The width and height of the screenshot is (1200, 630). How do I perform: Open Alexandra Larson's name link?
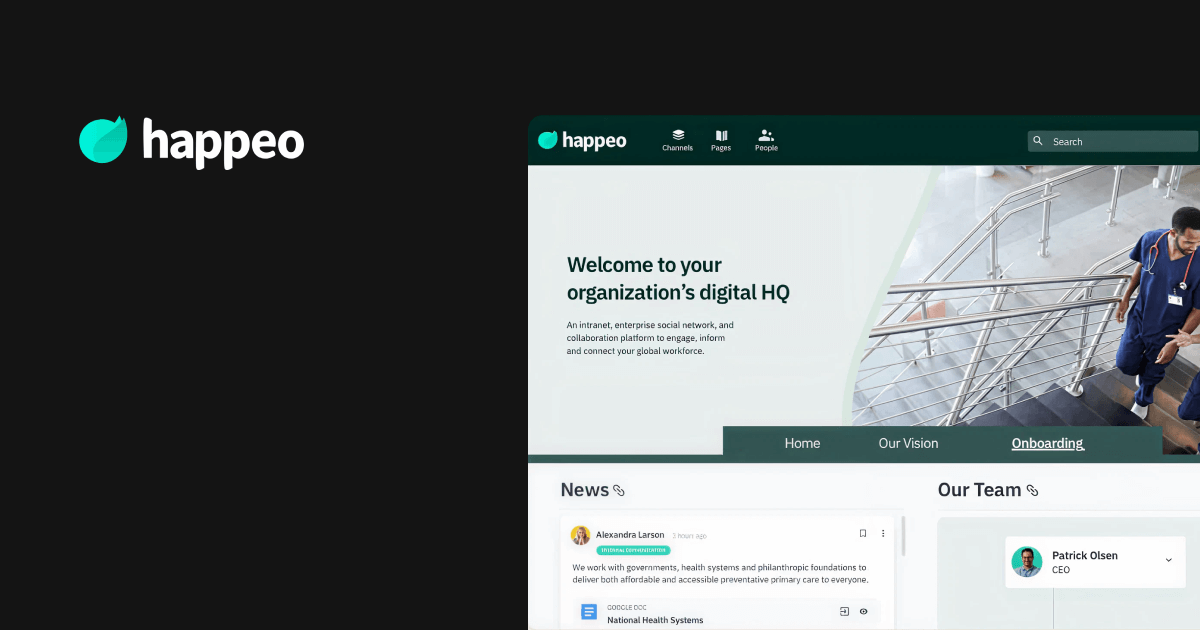(630, 535)
